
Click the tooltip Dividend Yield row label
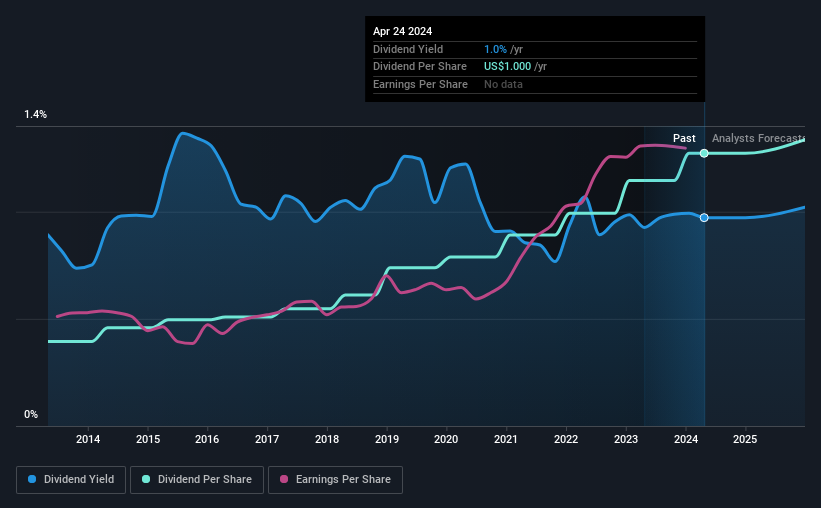coord(408,49)
